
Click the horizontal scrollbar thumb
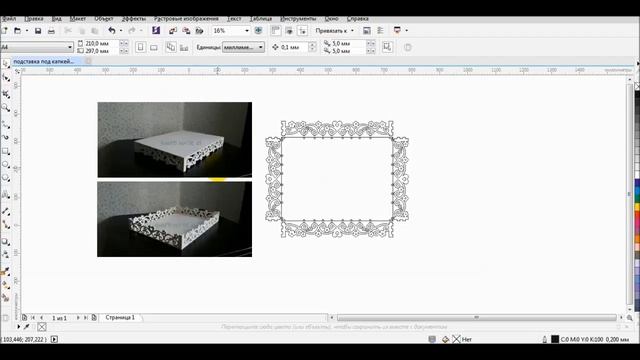pyautogui.click(x=476, y=317)
